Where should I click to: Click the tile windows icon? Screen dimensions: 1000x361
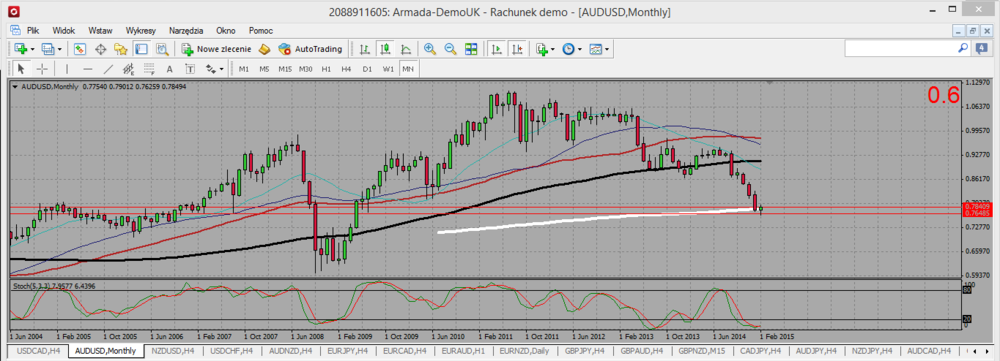pos(471,48)
